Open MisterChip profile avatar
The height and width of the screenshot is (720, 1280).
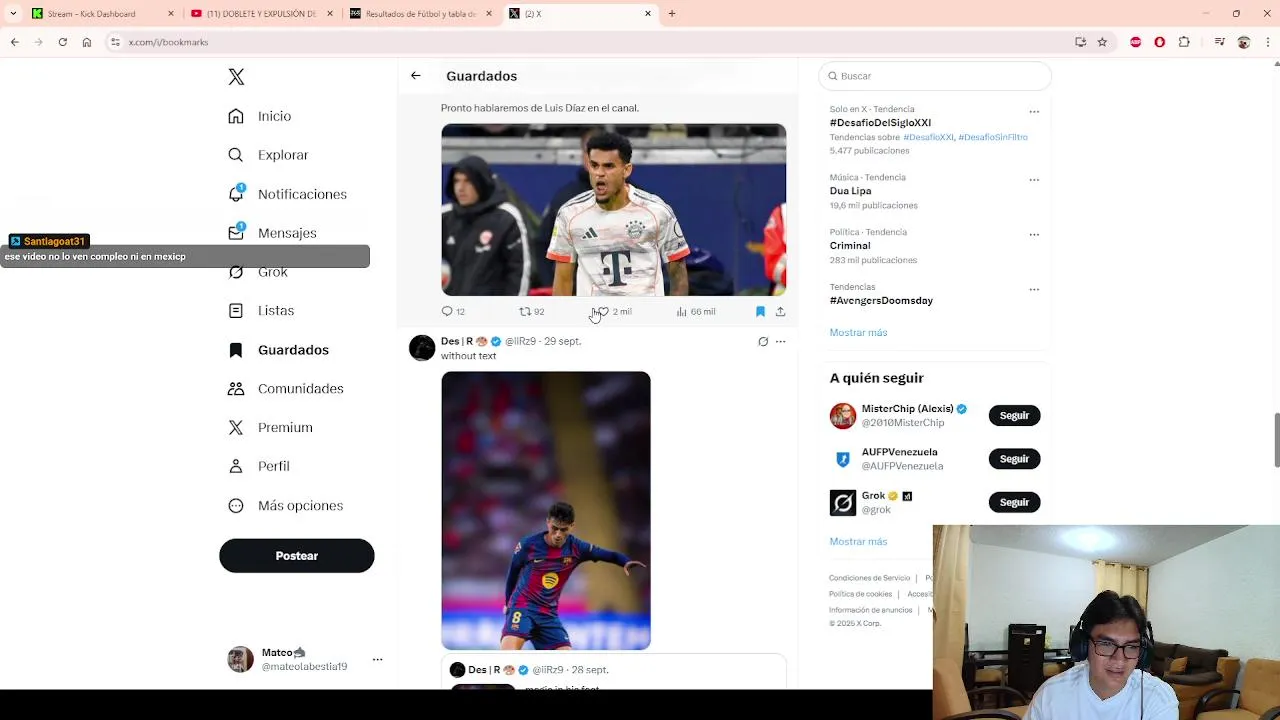(843, 416)
